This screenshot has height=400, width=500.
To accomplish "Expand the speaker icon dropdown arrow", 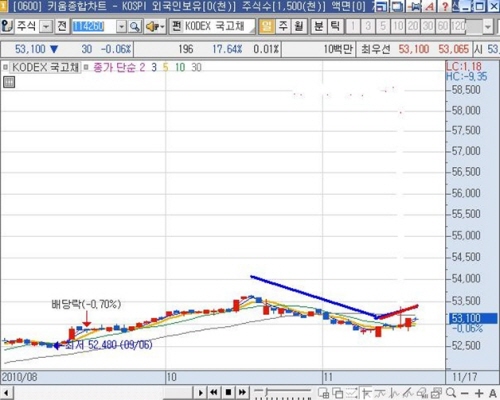I will click(163, 27).
